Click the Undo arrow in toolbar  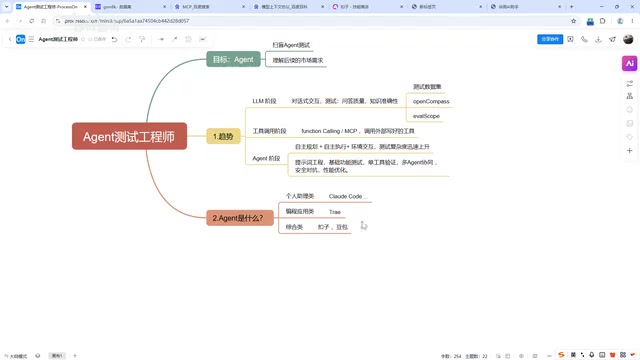coord(114,39)
